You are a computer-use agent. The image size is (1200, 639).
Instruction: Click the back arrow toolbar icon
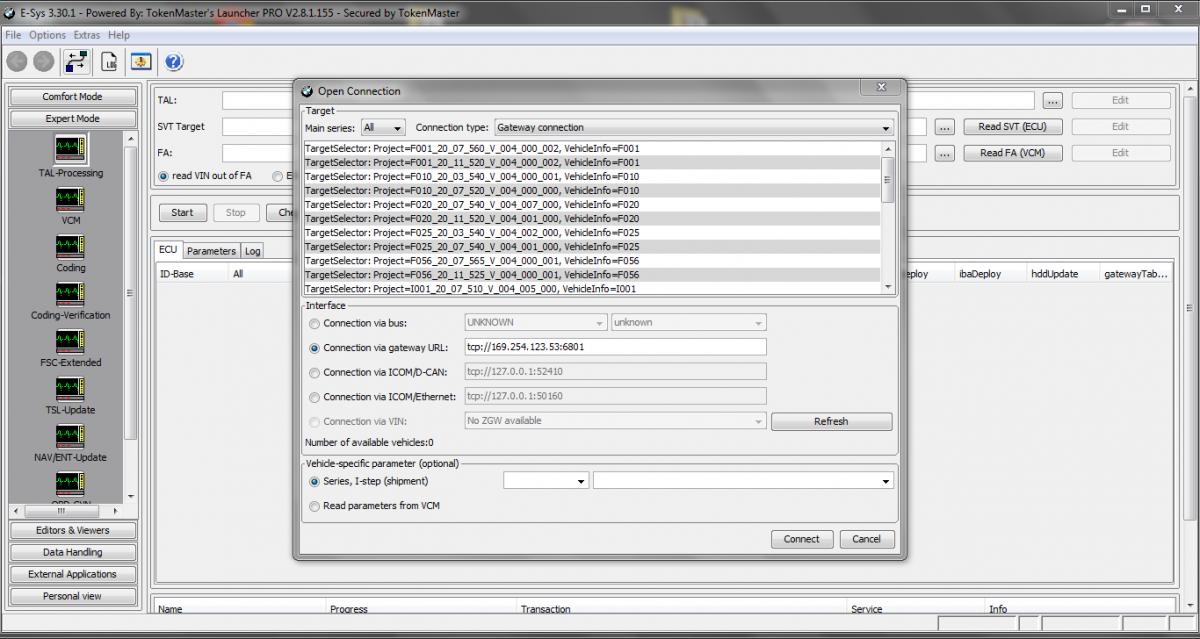(17, 62)
